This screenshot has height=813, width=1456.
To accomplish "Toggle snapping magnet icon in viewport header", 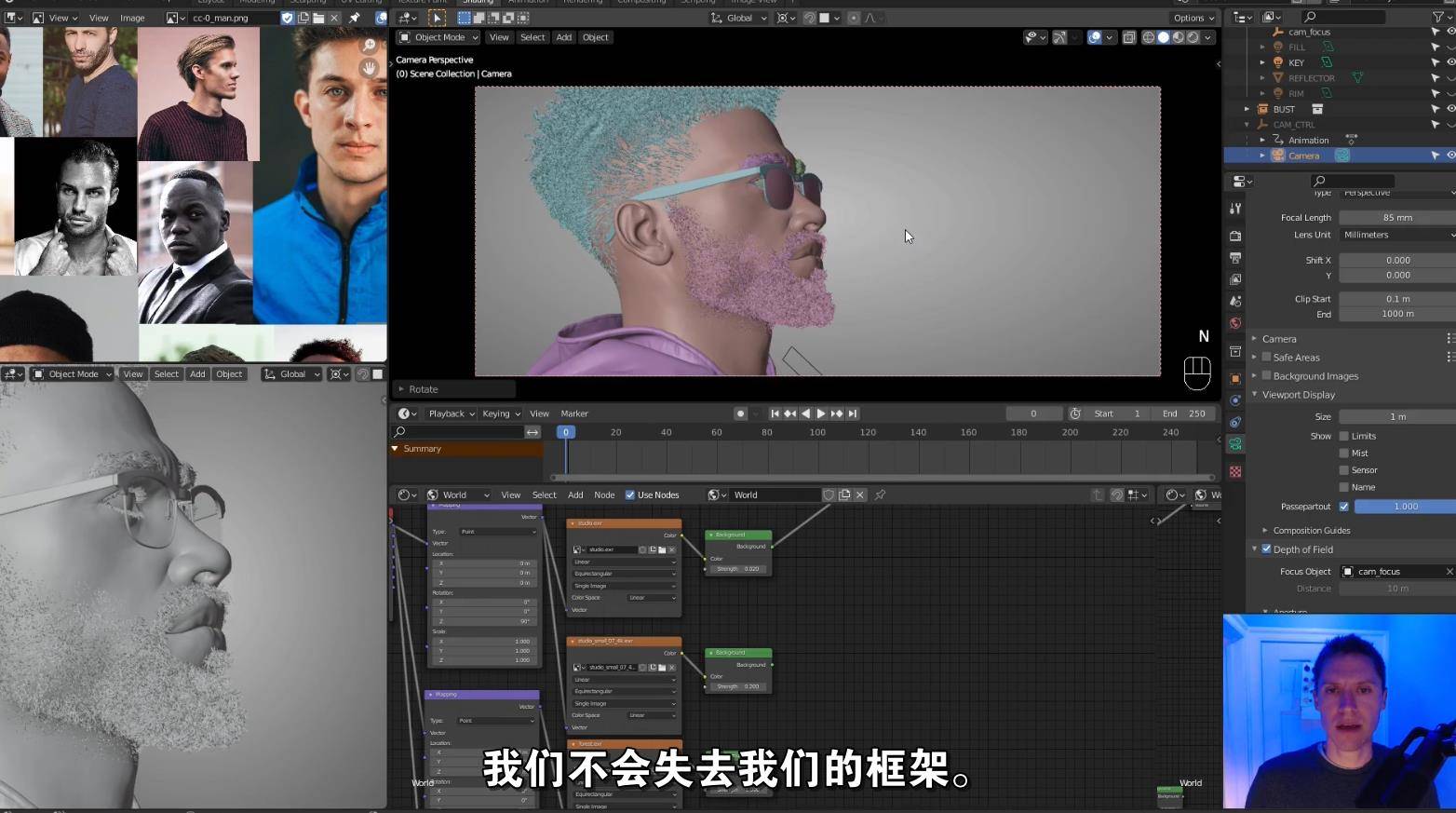I will pyautogui.click(x=809, y=18).
